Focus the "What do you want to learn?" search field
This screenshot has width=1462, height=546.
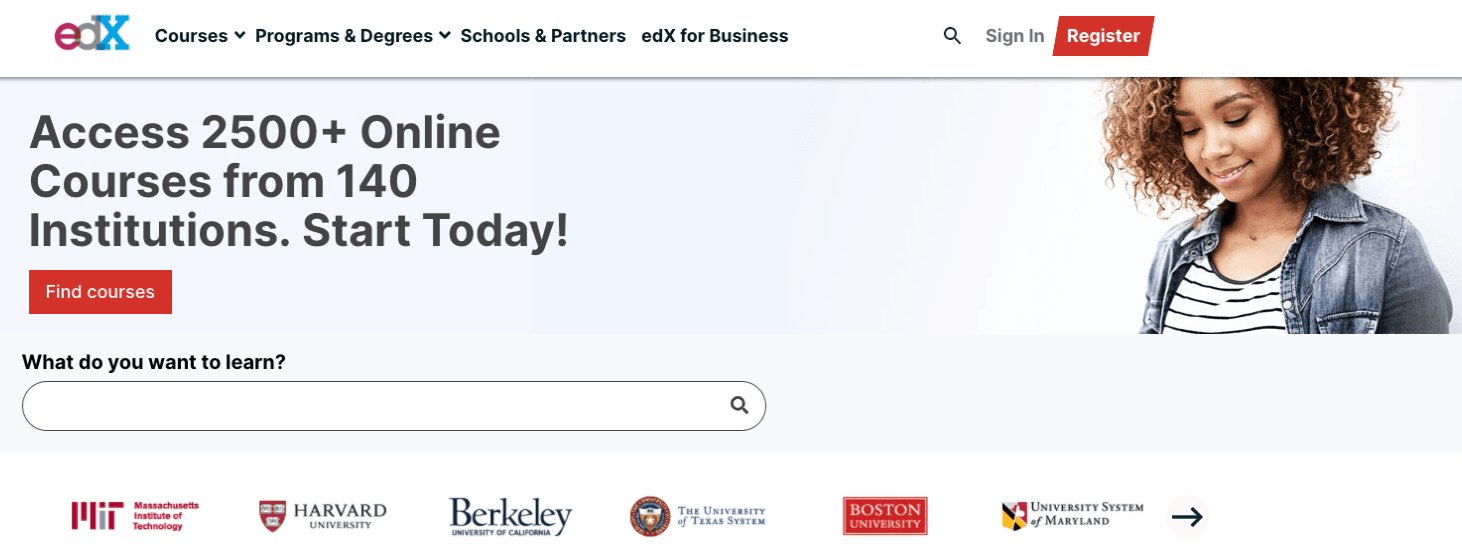pyautogui.click(x=370, y=406)
